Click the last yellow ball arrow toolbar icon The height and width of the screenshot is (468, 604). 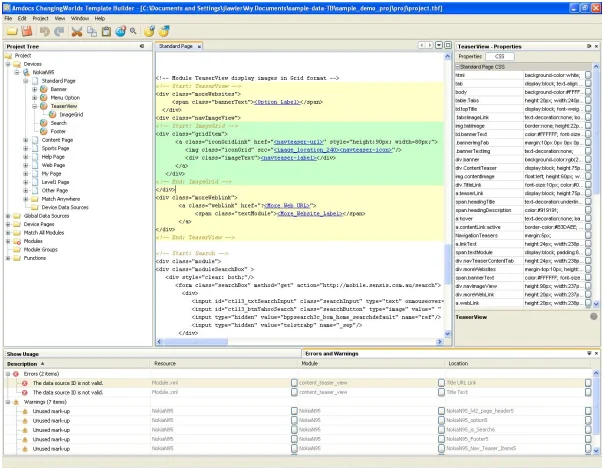tap(164, 31)
